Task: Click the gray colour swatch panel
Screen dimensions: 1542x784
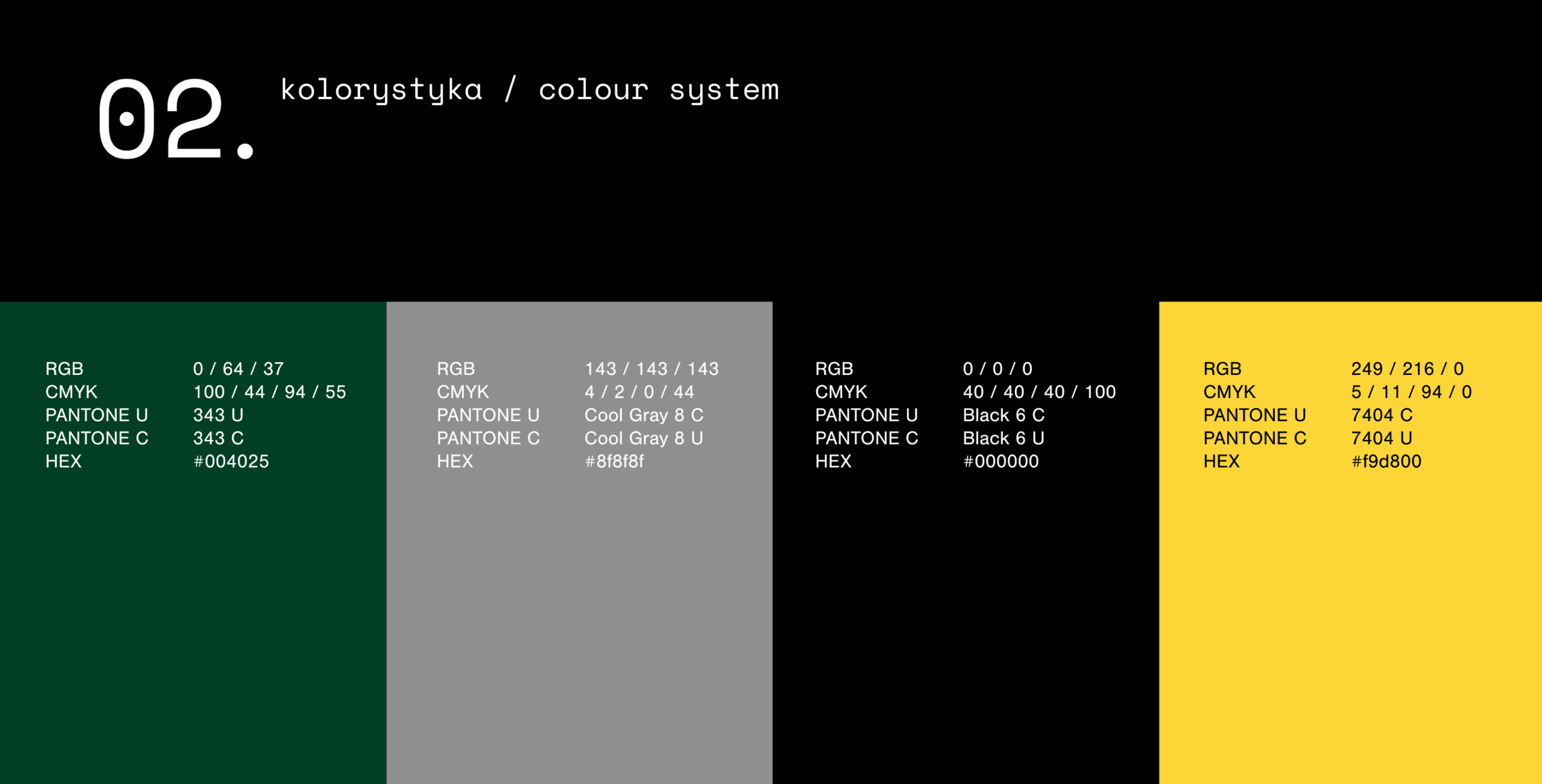Action: [579, 607]
